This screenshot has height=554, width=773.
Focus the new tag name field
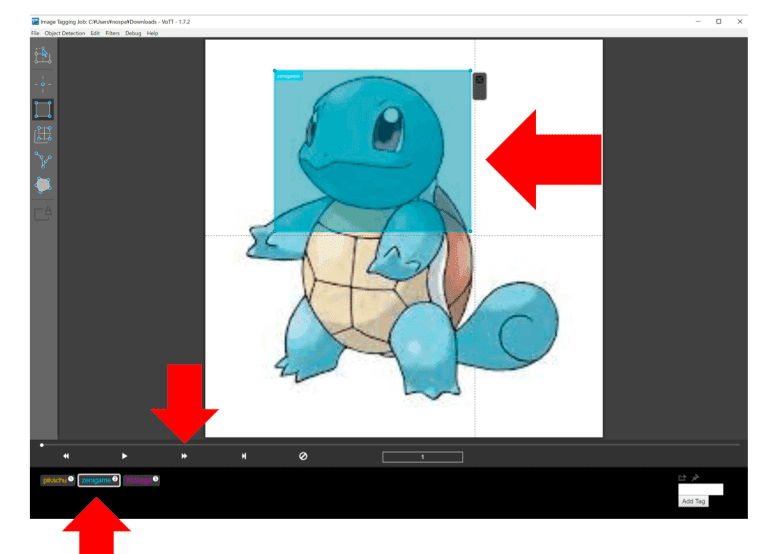click(x=701, y=489)
